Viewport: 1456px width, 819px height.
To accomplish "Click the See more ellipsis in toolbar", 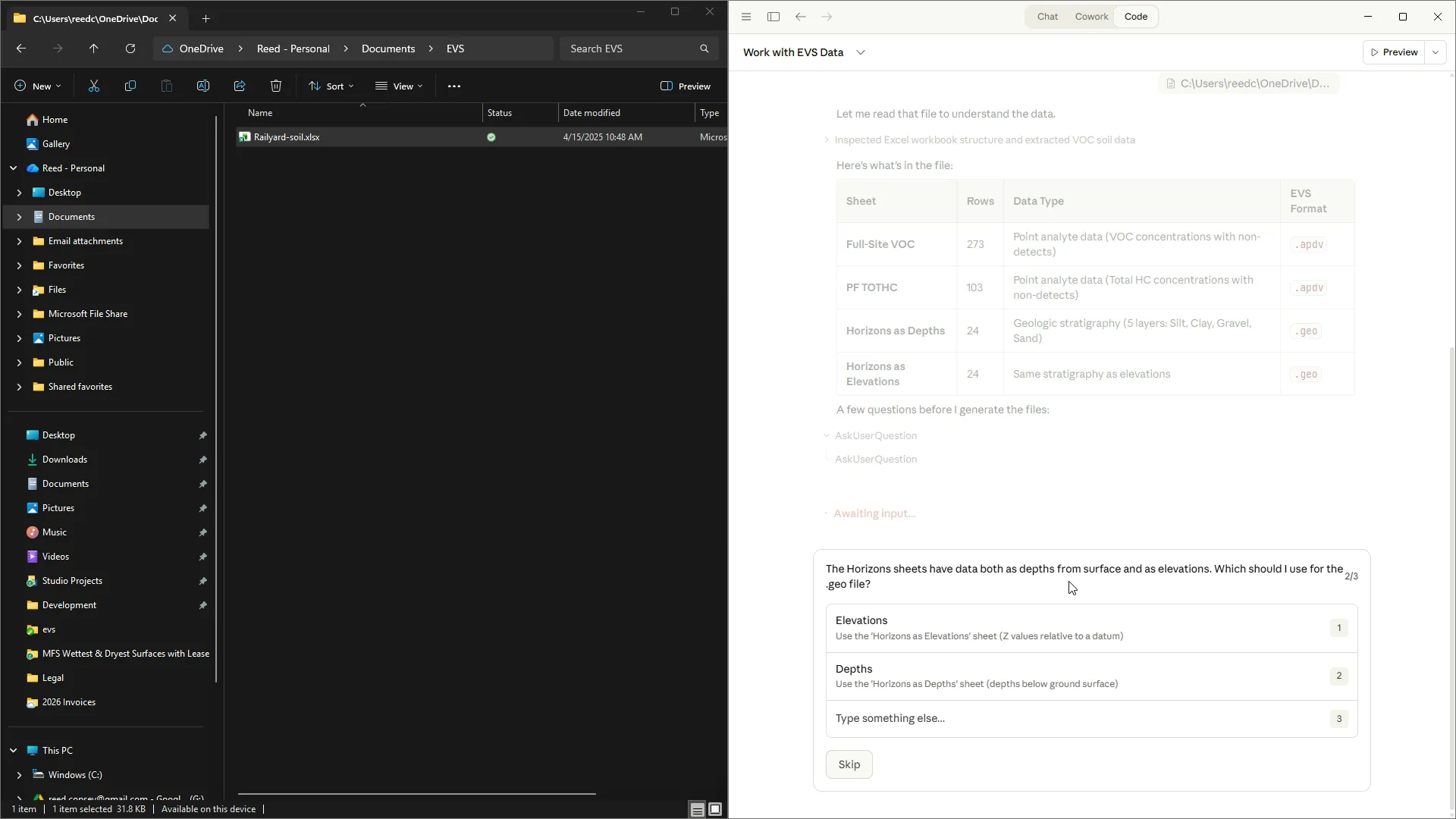I will point(454,86).
